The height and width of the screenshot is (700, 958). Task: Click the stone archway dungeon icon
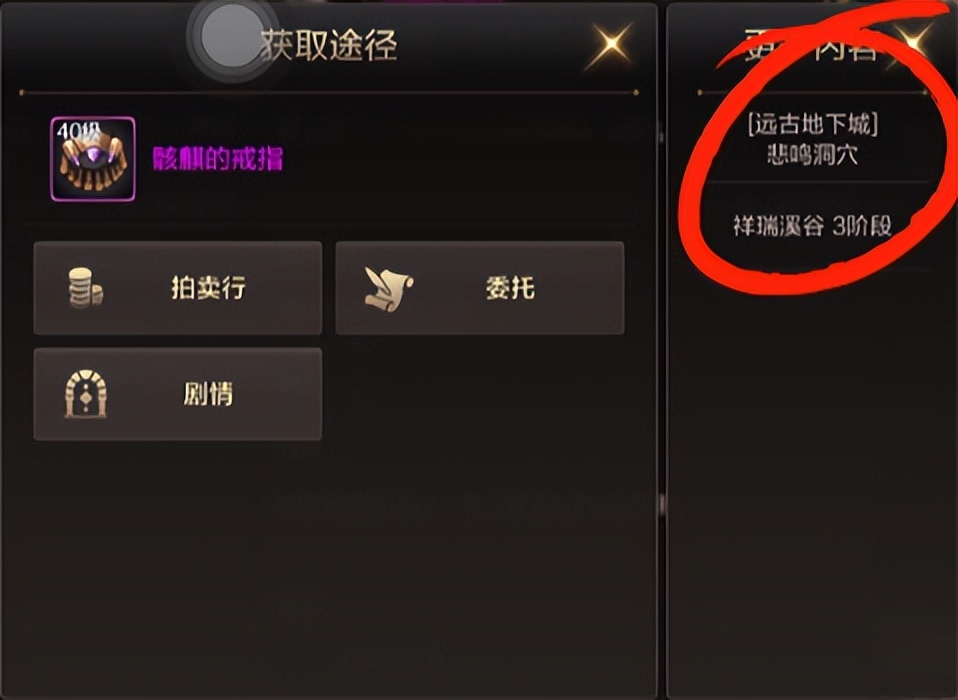tap(86, 394)
